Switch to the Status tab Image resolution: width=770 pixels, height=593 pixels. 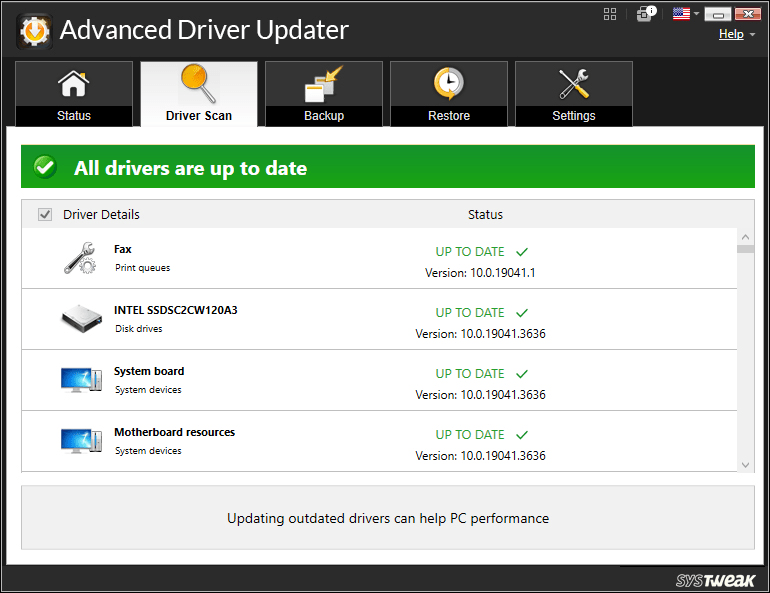pos(74,94)
